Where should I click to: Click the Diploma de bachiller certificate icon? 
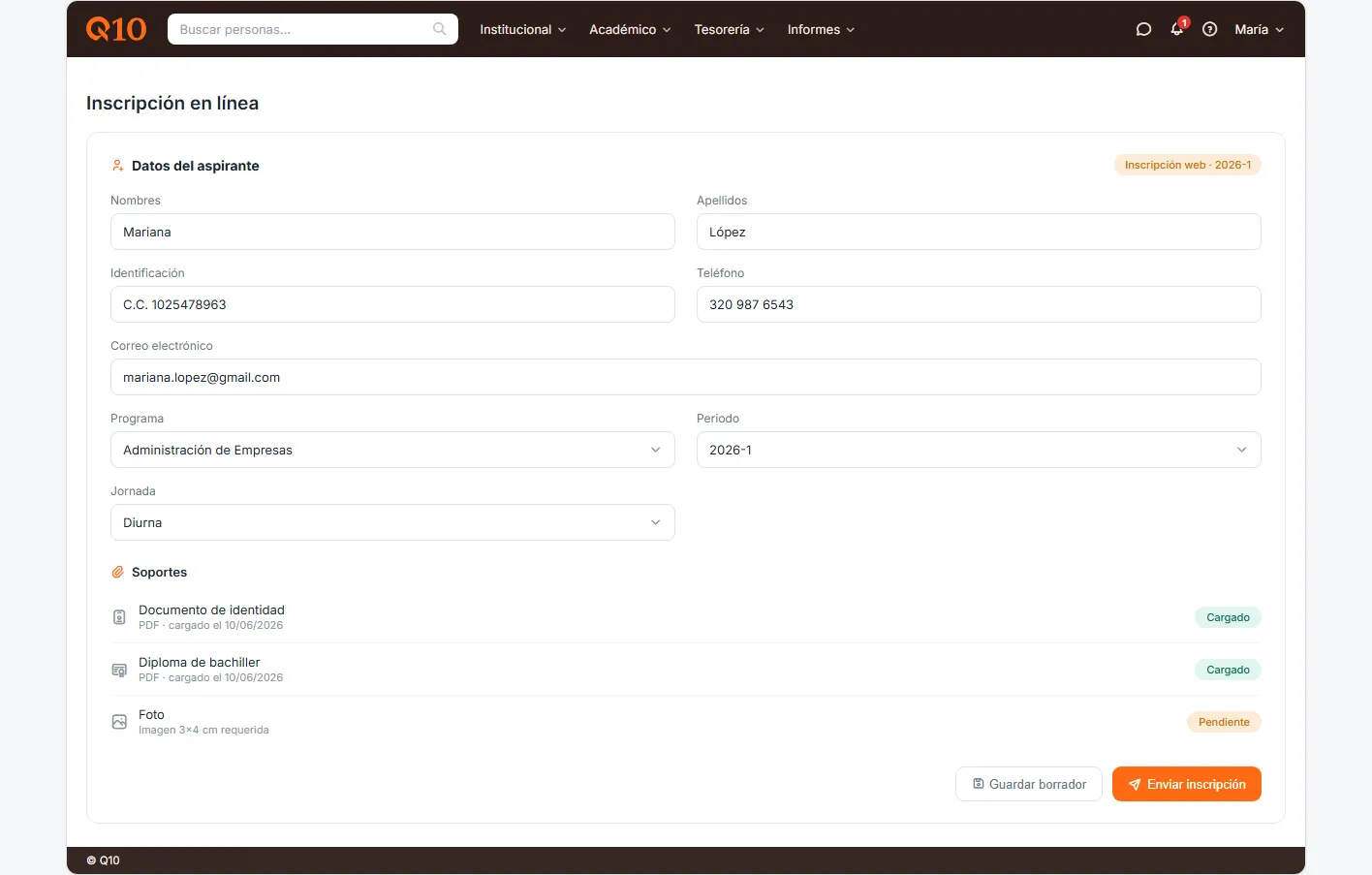119,670
